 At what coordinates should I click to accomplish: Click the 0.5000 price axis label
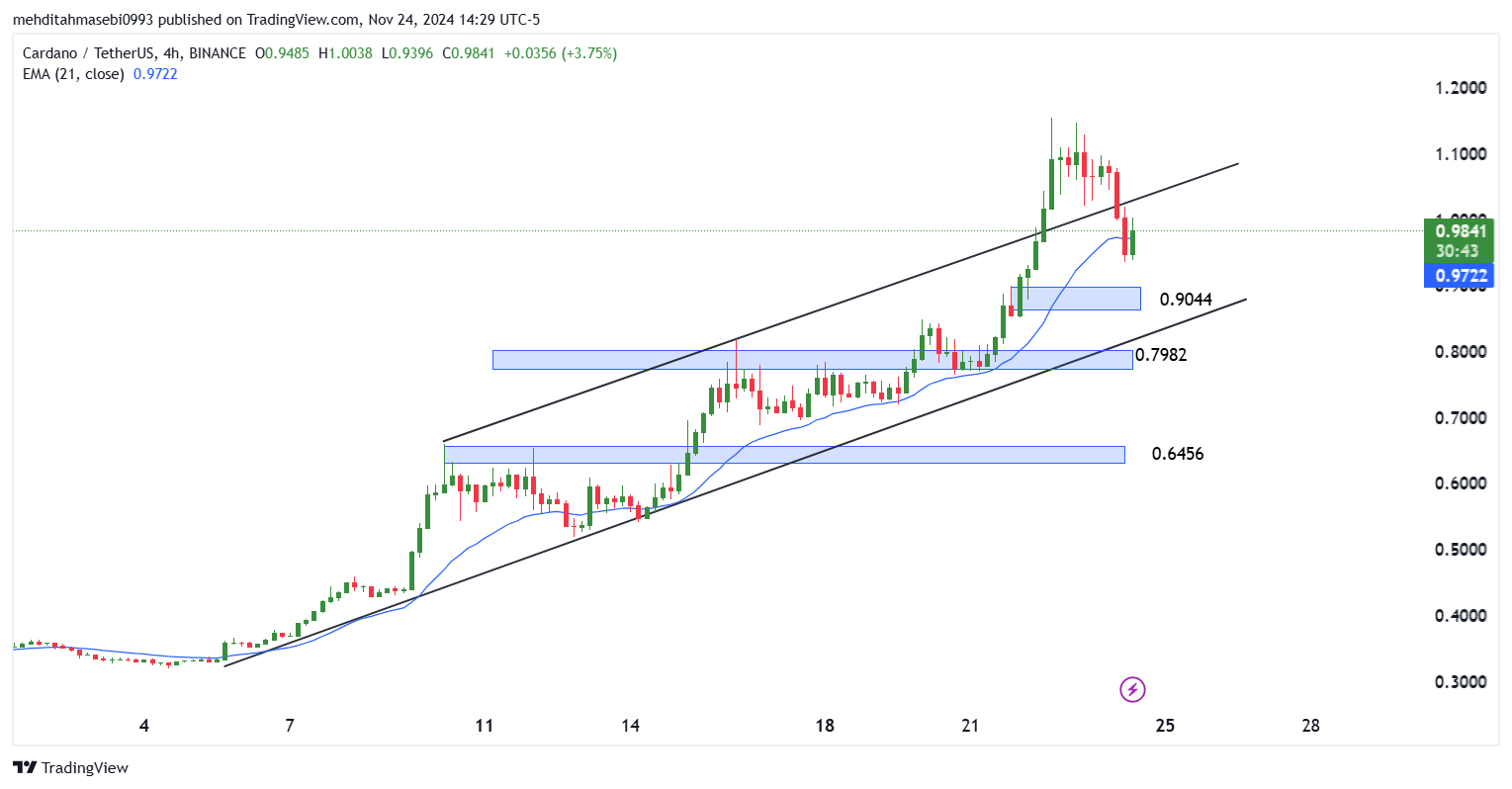coord(1461,550)
